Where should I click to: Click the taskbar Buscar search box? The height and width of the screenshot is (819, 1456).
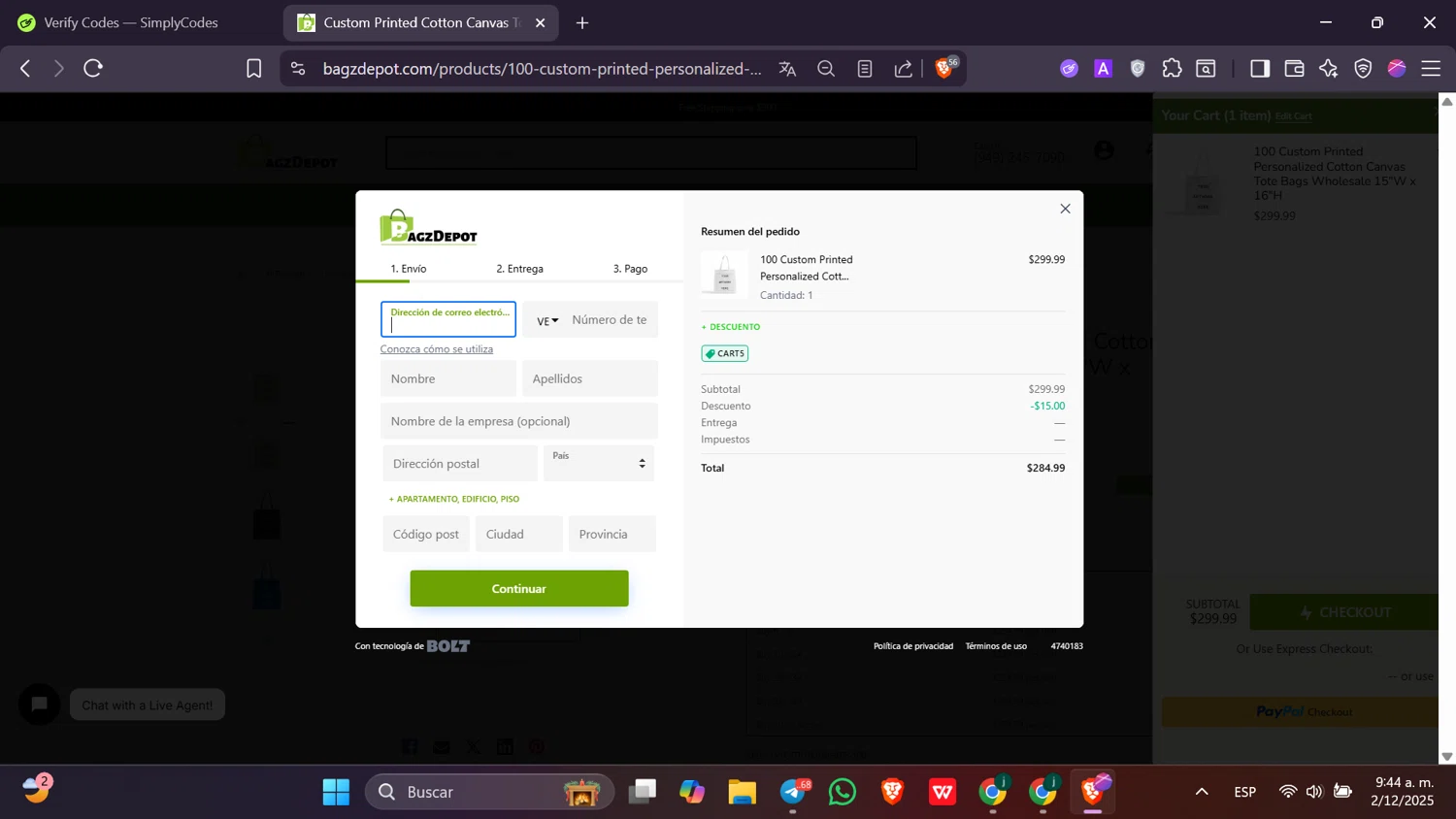click(x=490, y=792)
